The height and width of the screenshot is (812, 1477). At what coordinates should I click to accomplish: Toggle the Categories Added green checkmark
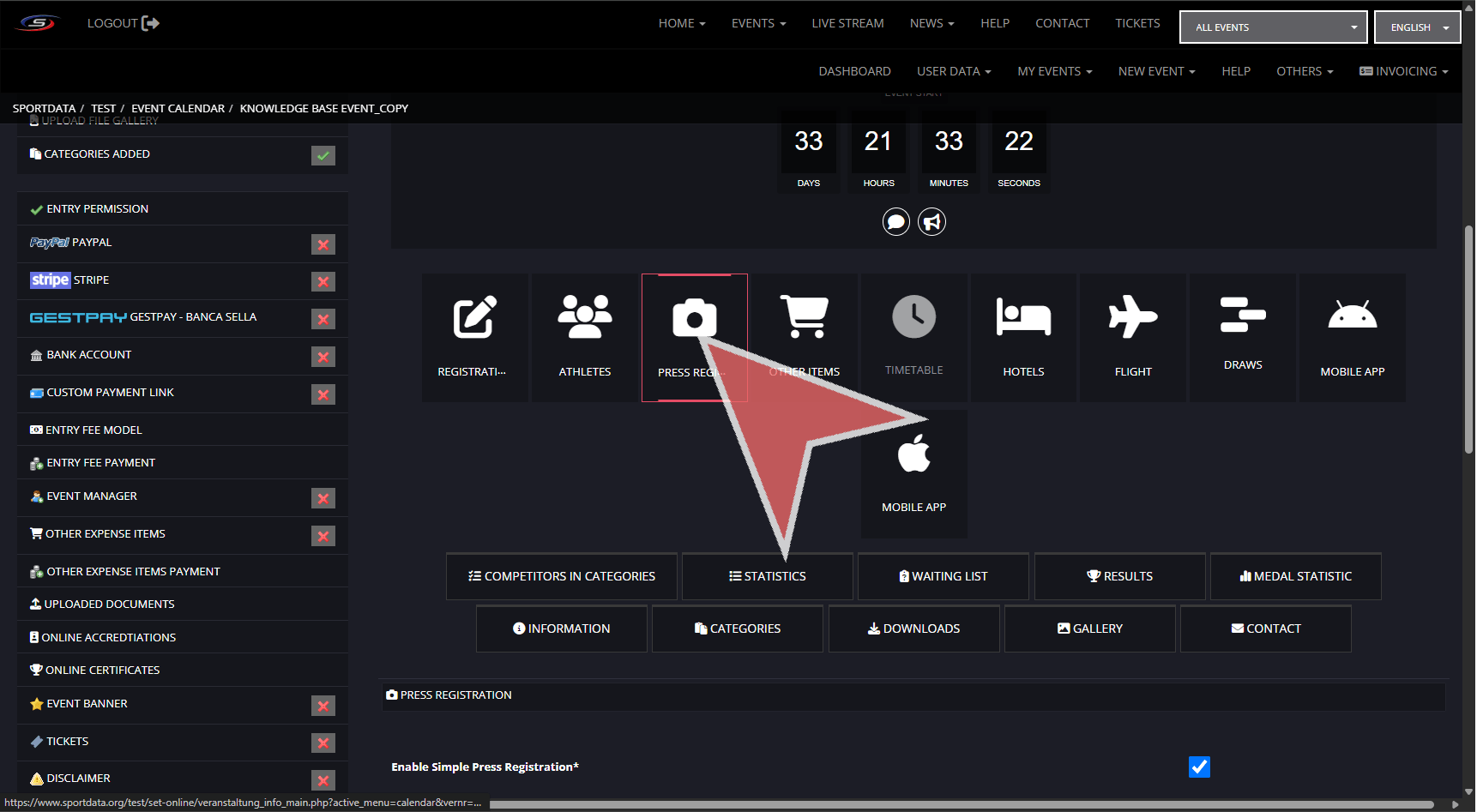(323, 155)
